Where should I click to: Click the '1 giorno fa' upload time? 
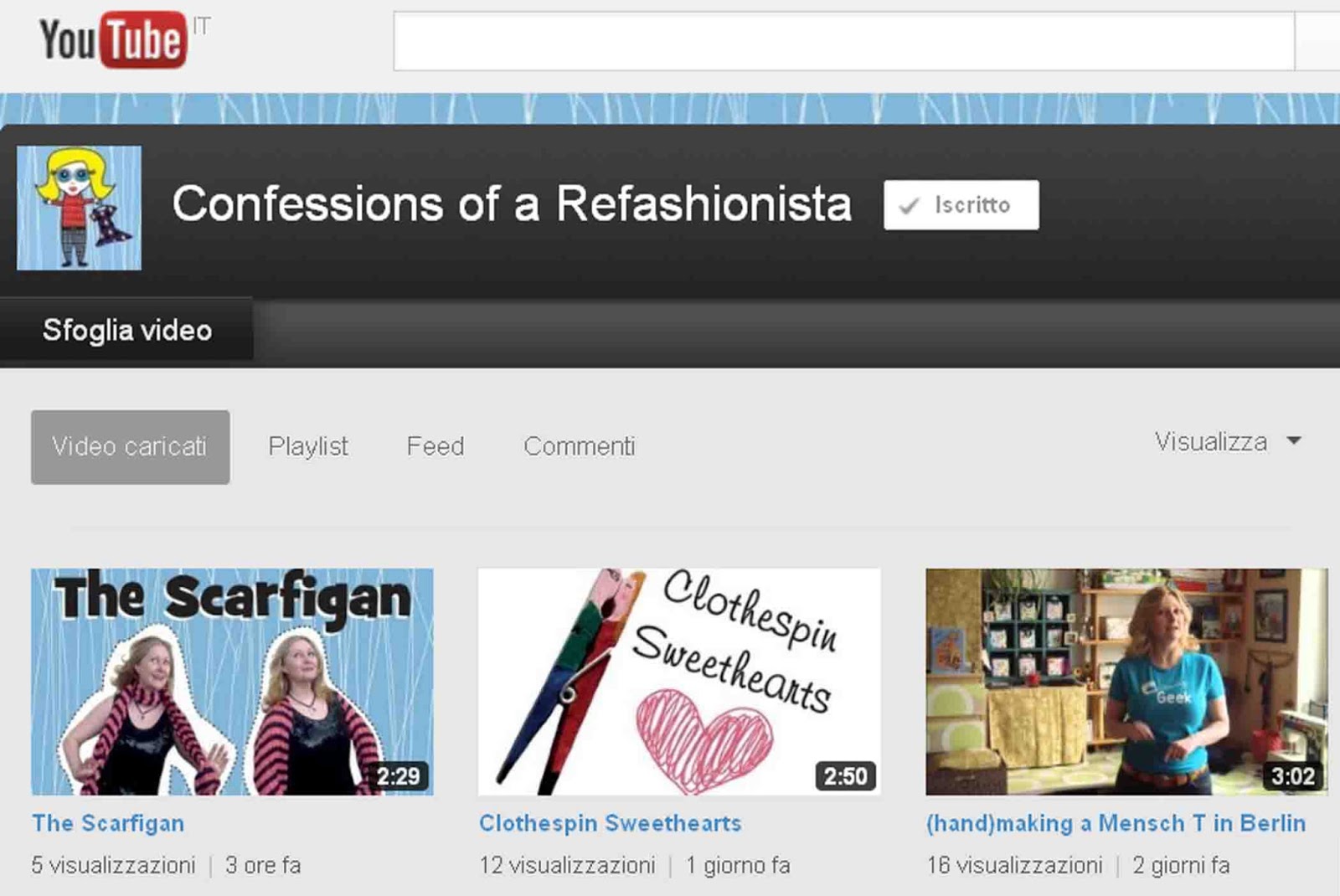(738, 865)
